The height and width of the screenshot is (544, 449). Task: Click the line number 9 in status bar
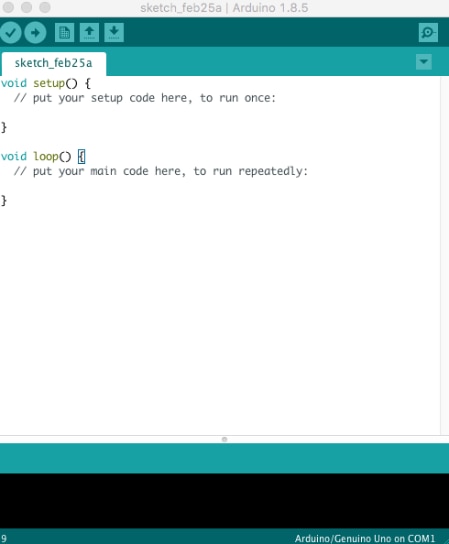3,538
